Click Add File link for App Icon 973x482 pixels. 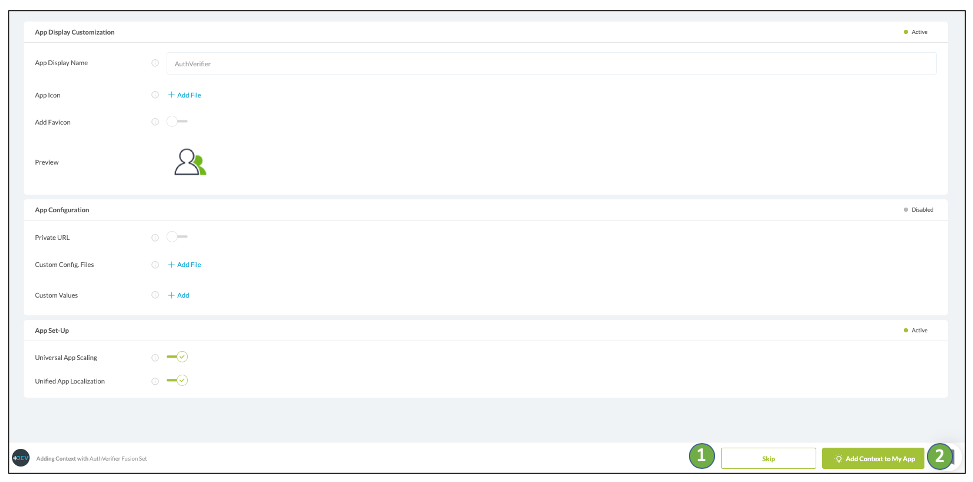point(185,95)
